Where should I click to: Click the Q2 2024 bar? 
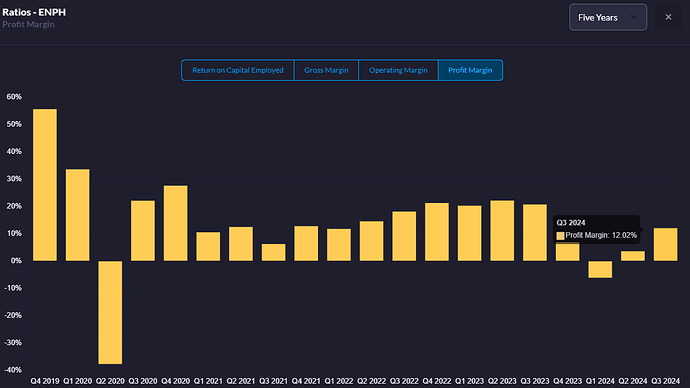[633, 256]
